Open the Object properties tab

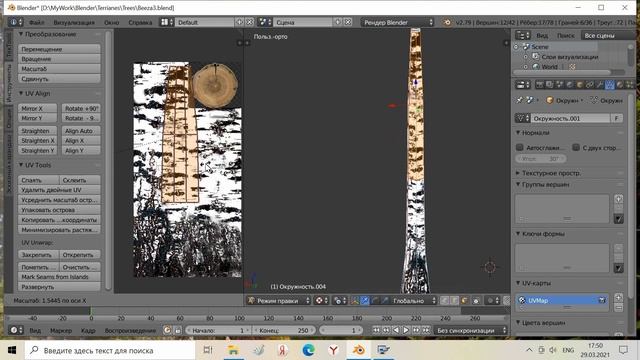click(x=580, y=85)
